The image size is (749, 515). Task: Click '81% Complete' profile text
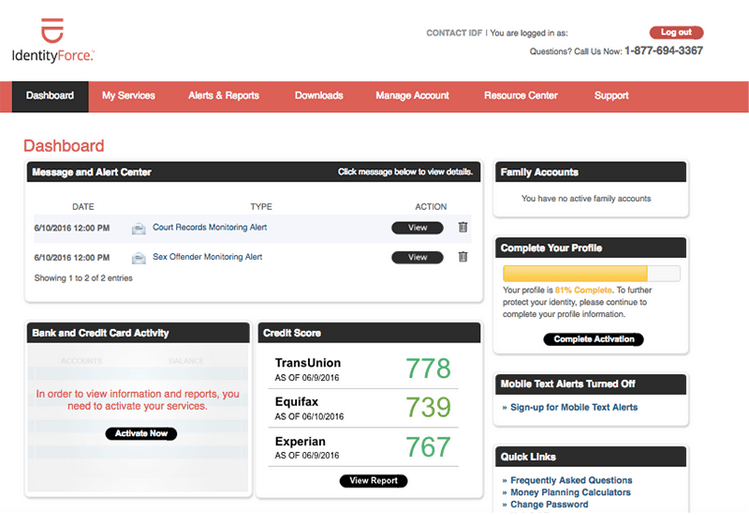[583, 290]
